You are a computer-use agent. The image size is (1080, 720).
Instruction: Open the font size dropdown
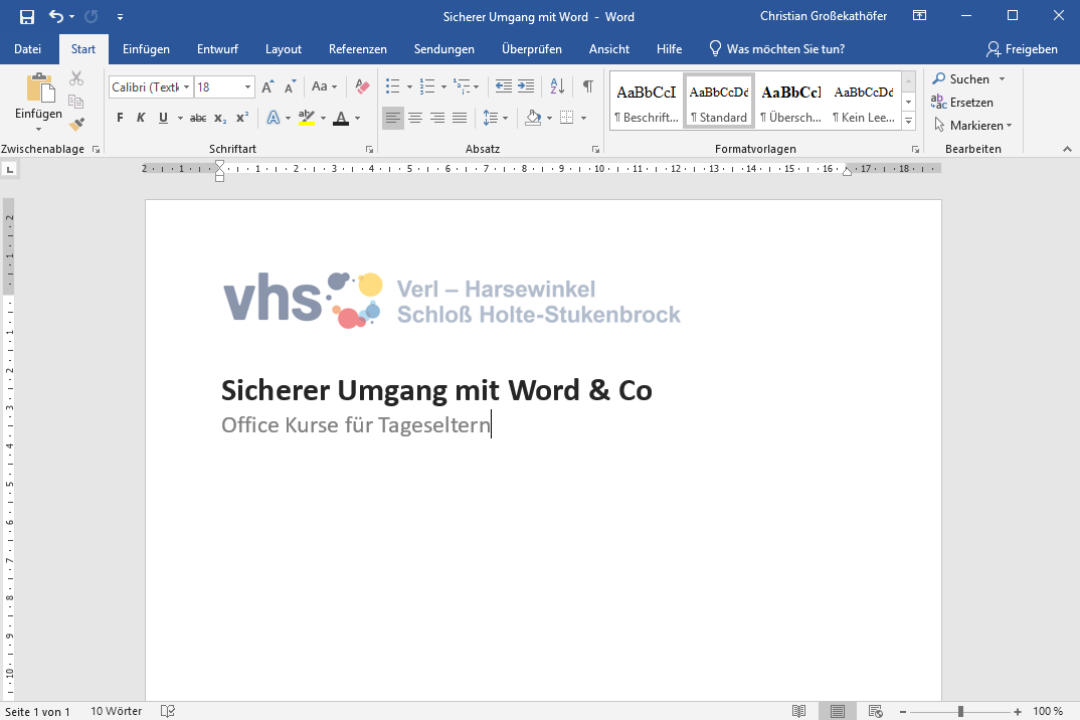(247, 87)
